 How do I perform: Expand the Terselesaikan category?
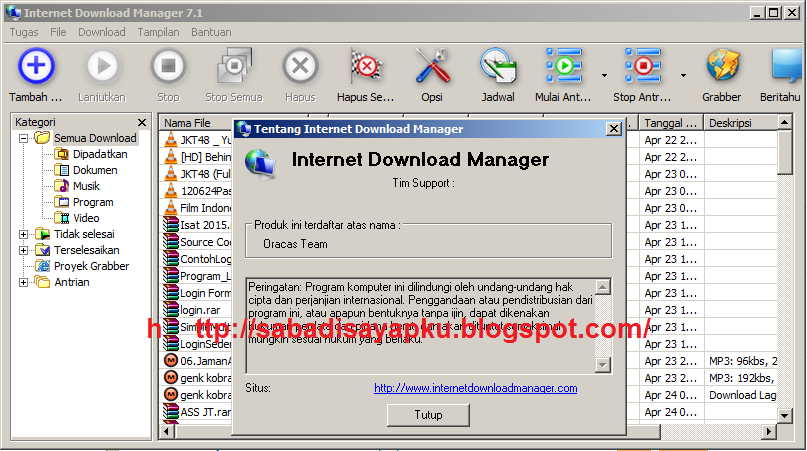pyautogui.click(x=23, y=250)
